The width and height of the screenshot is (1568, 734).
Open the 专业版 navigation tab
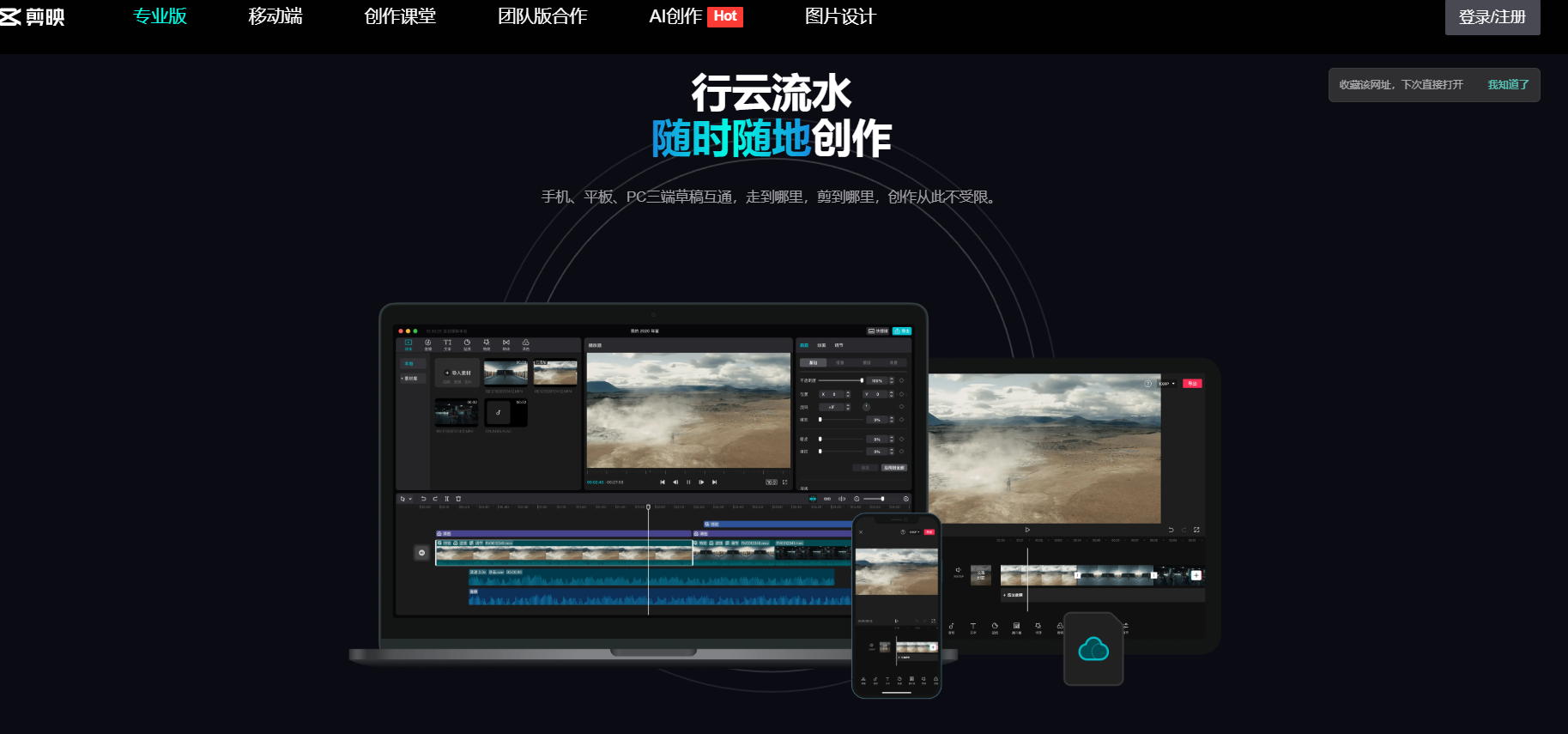pos(160,16)
